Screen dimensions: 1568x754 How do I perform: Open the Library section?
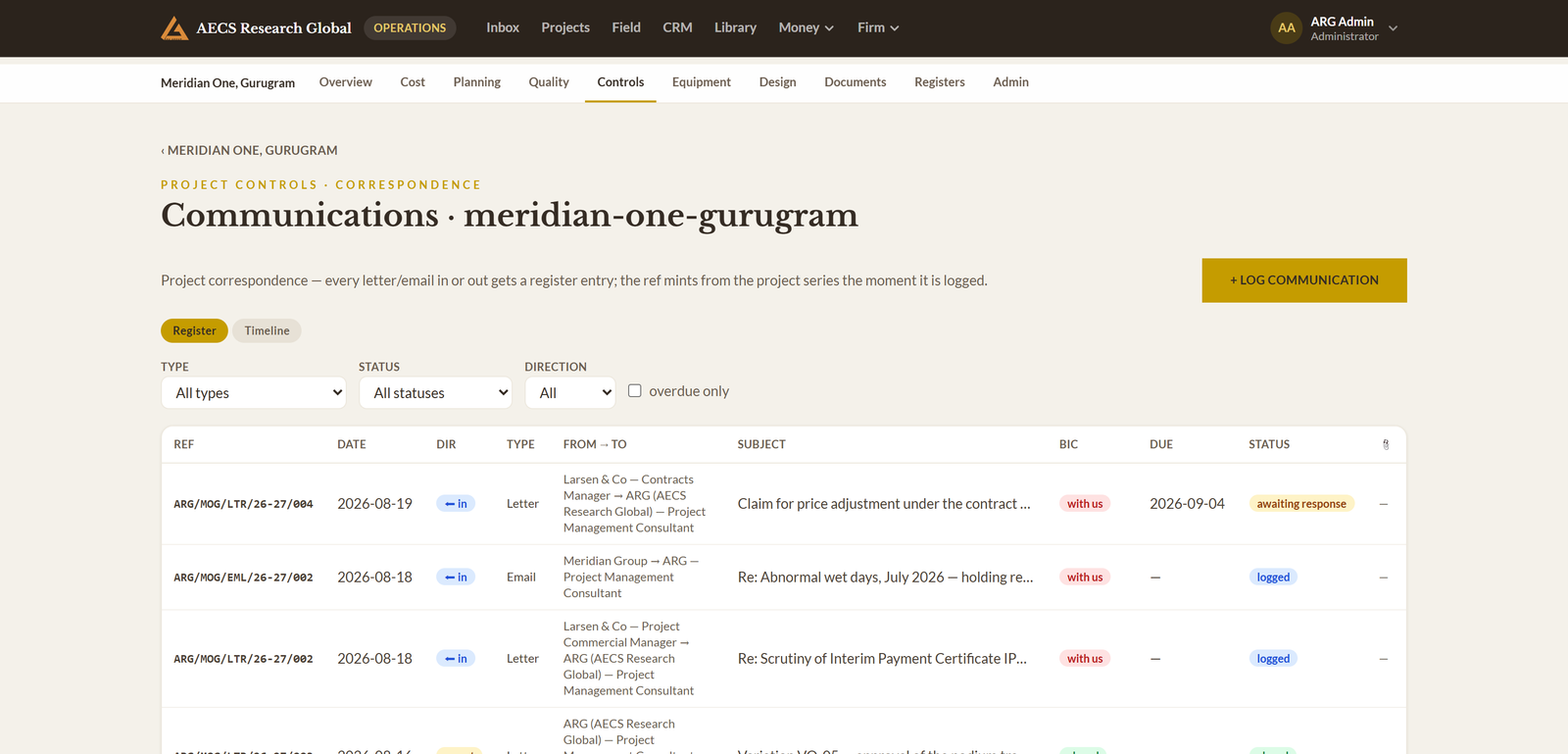click(735, 27)
